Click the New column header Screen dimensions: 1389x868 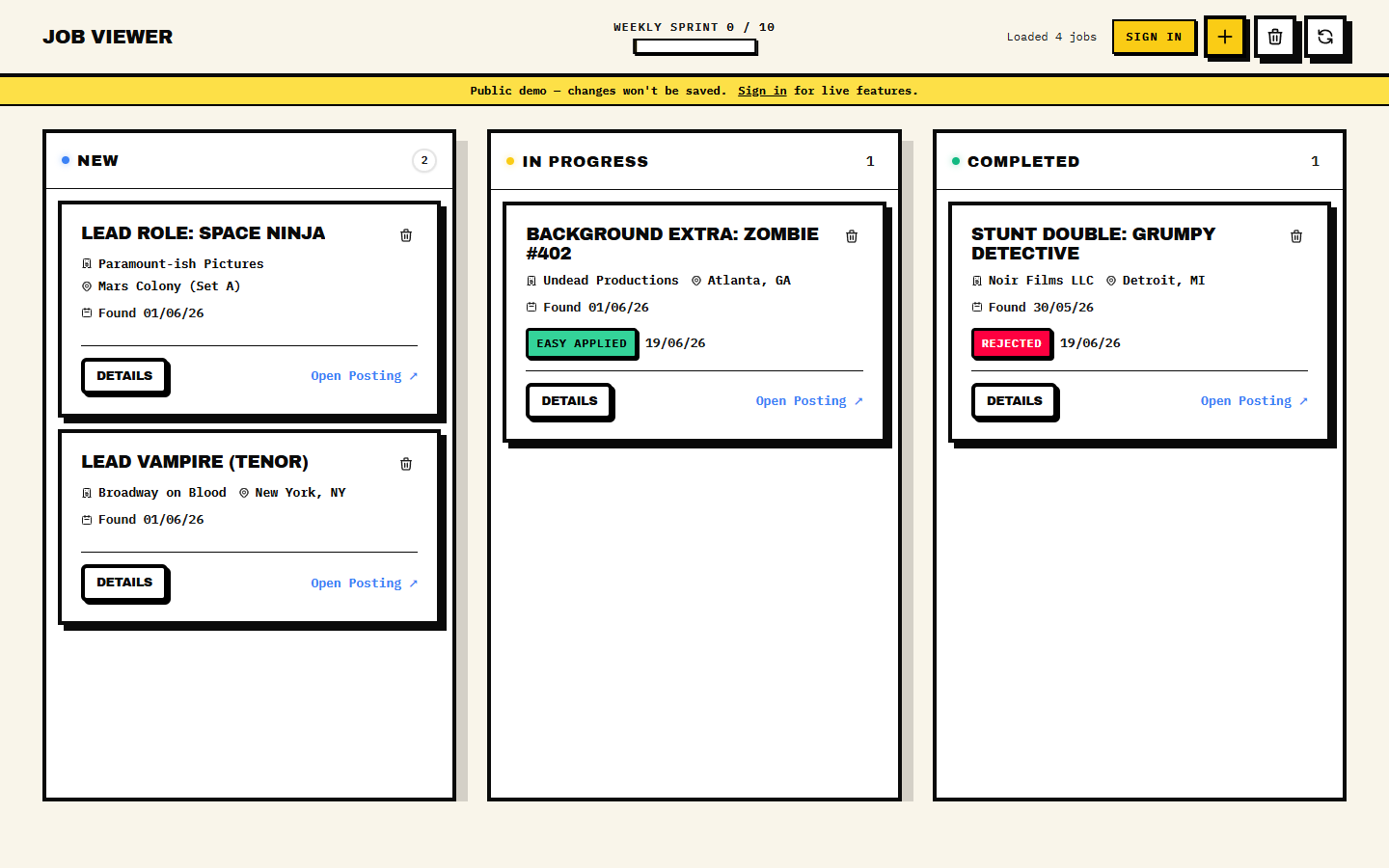click(x=250, y=161)
